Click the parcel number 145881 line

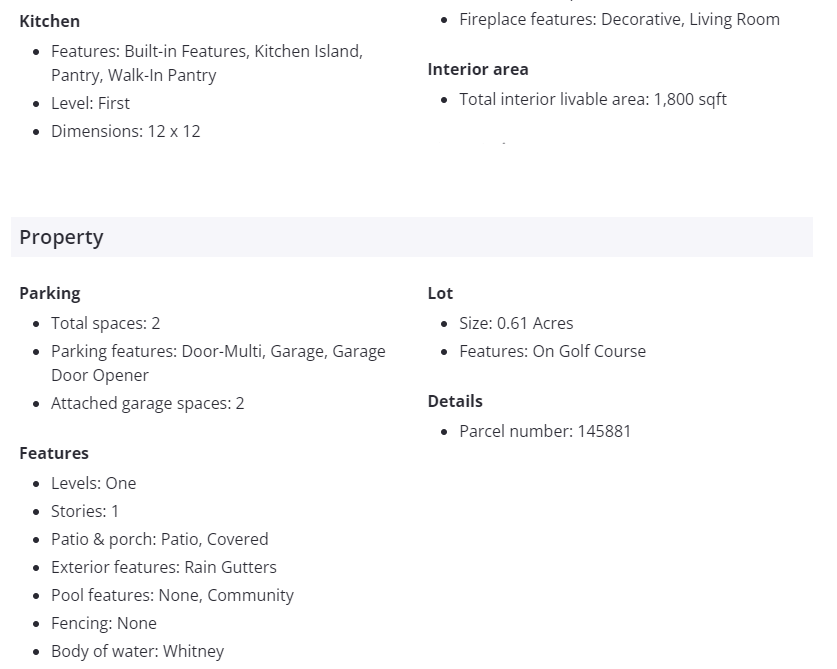[545, 431]
